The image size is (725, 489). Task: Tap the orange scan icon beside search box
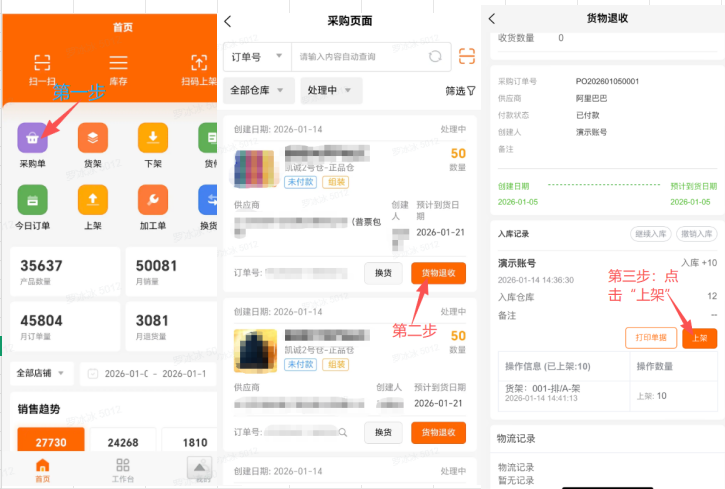tap(466, 56)
